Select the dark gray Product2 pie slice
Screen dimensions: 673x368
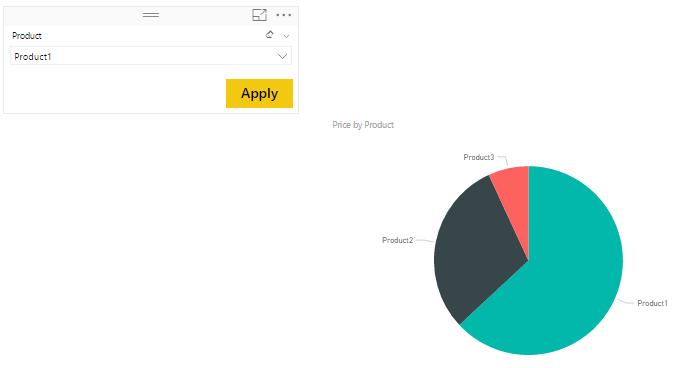(x=476, y=249)
